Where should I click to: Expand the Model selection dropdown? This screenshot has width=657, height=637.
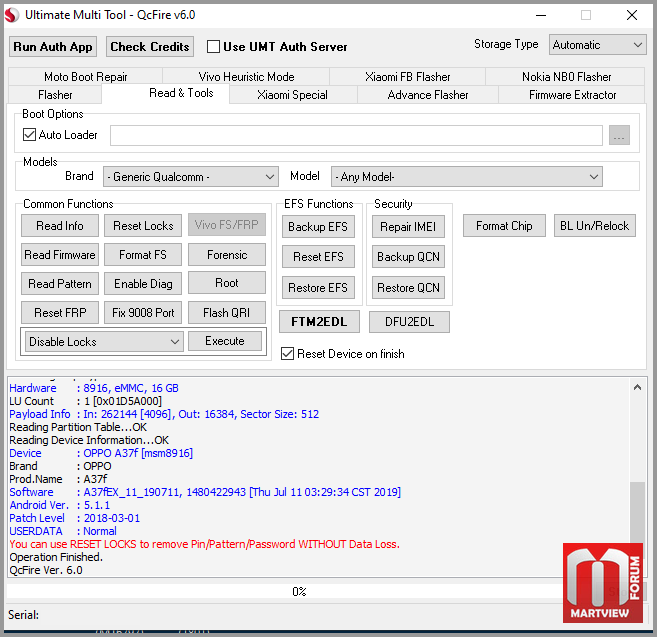point(466,177)
